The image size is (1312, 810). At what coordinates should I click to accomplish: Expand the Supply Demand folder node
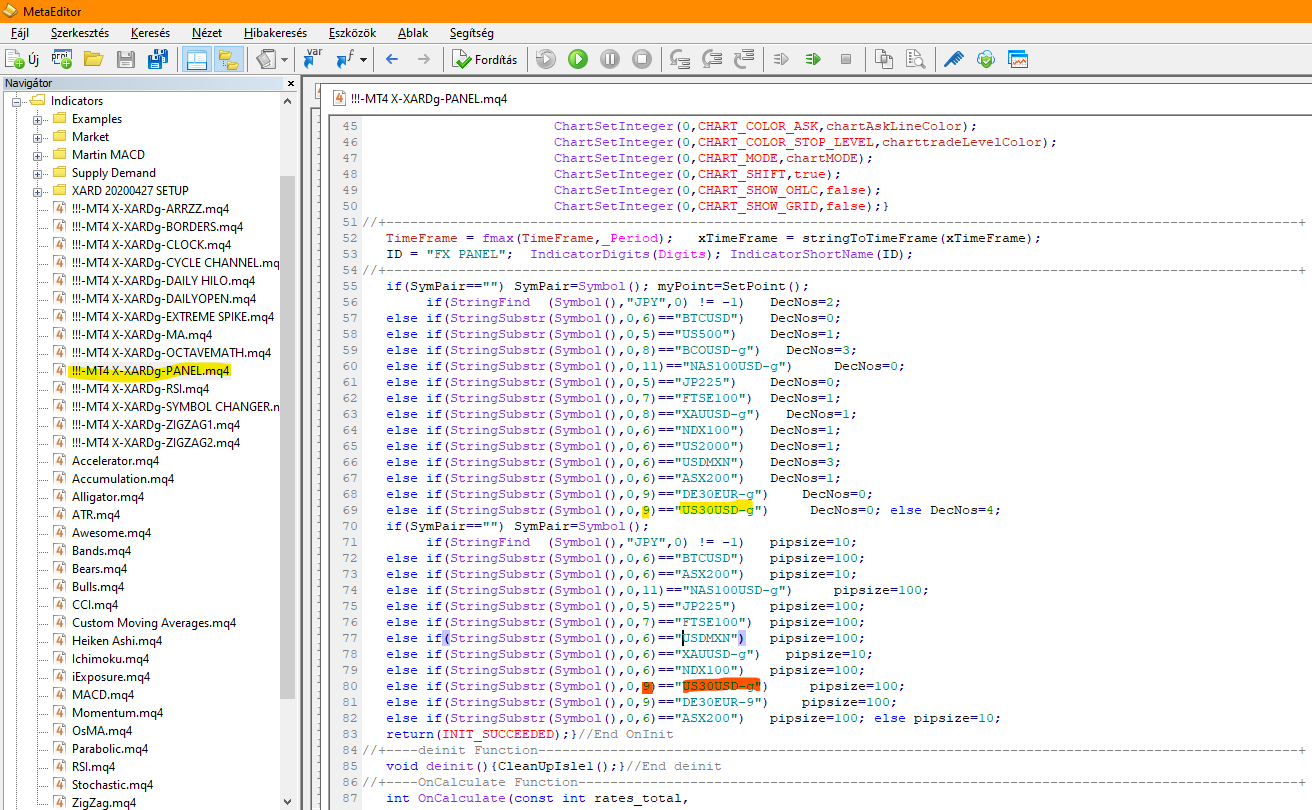39,173
